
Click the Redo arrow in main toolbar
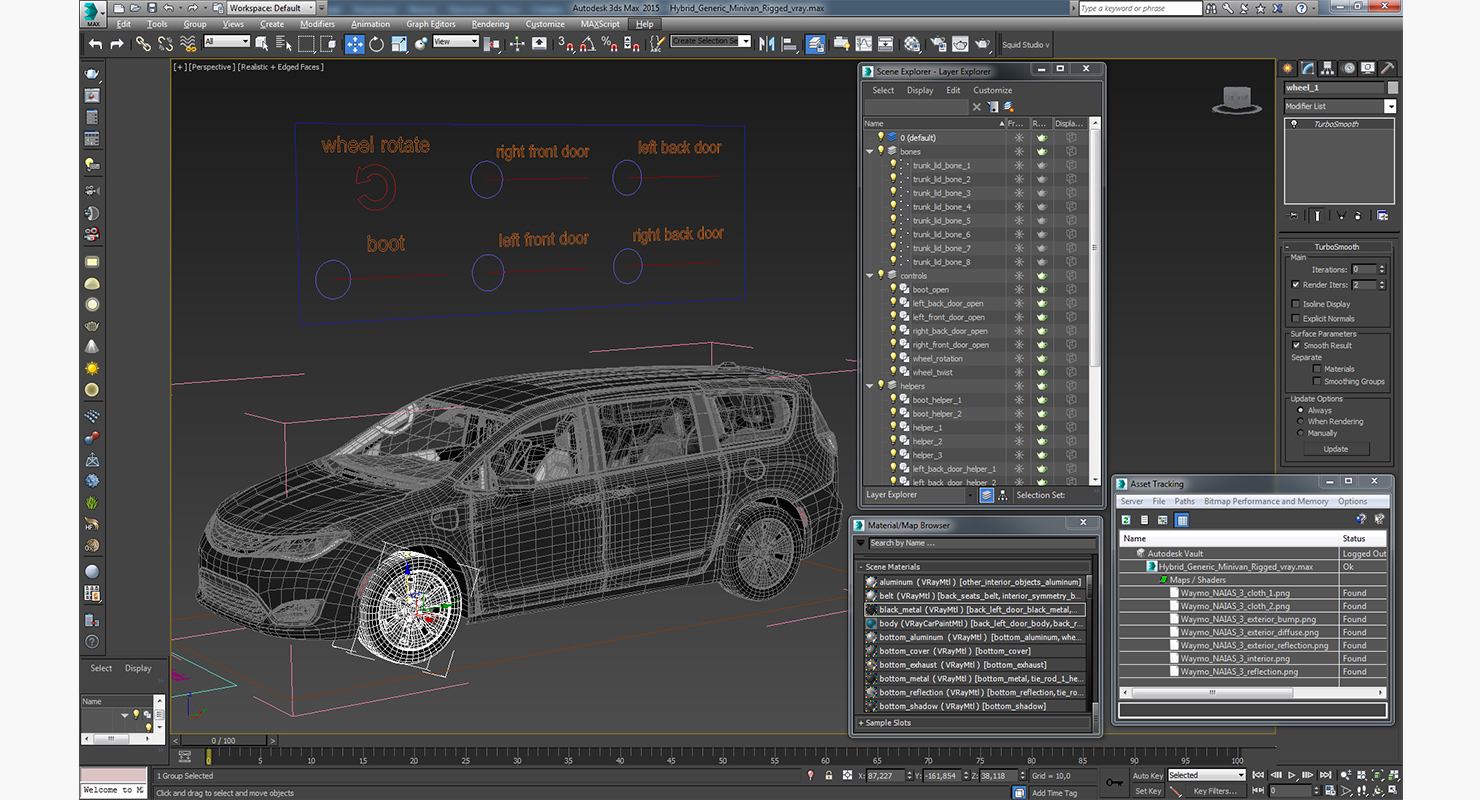click(117, 44)
